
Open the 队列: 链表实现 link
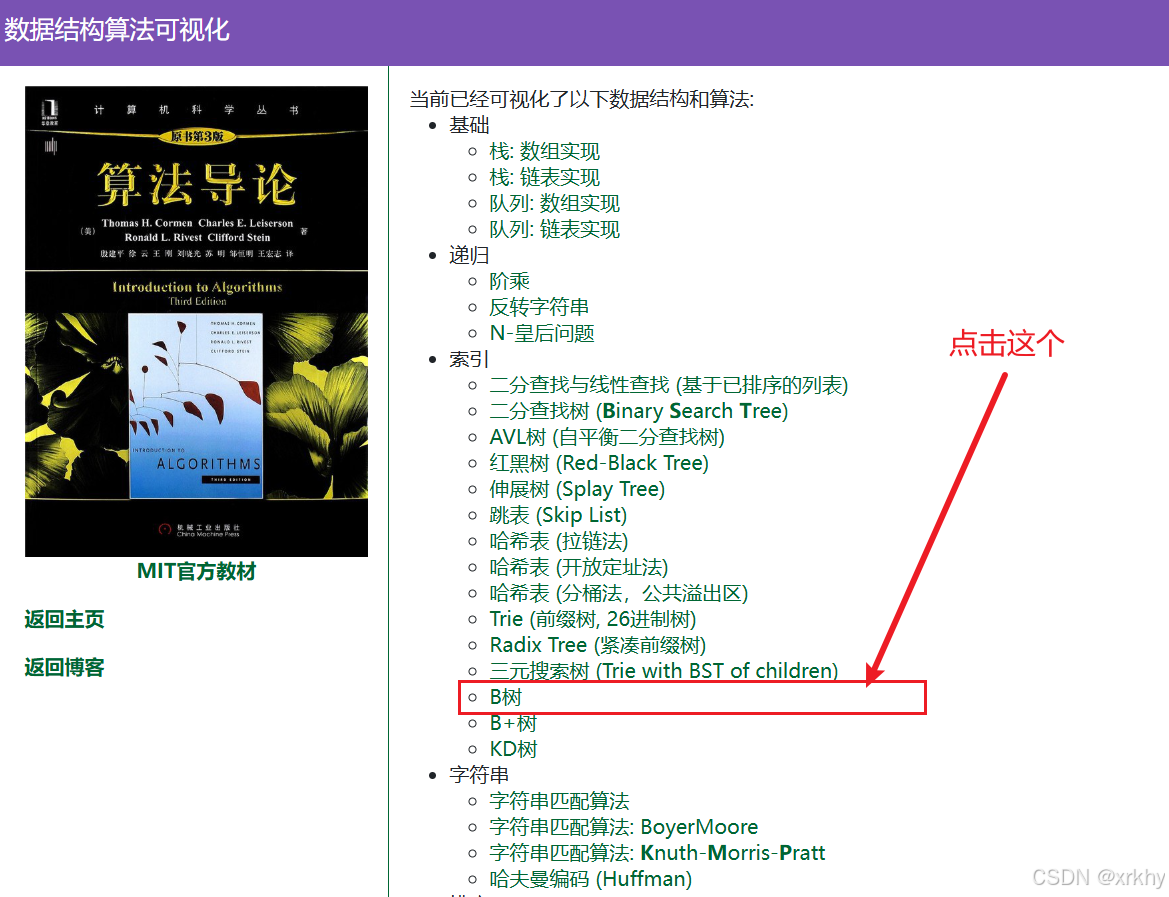(x=555, y=230)
